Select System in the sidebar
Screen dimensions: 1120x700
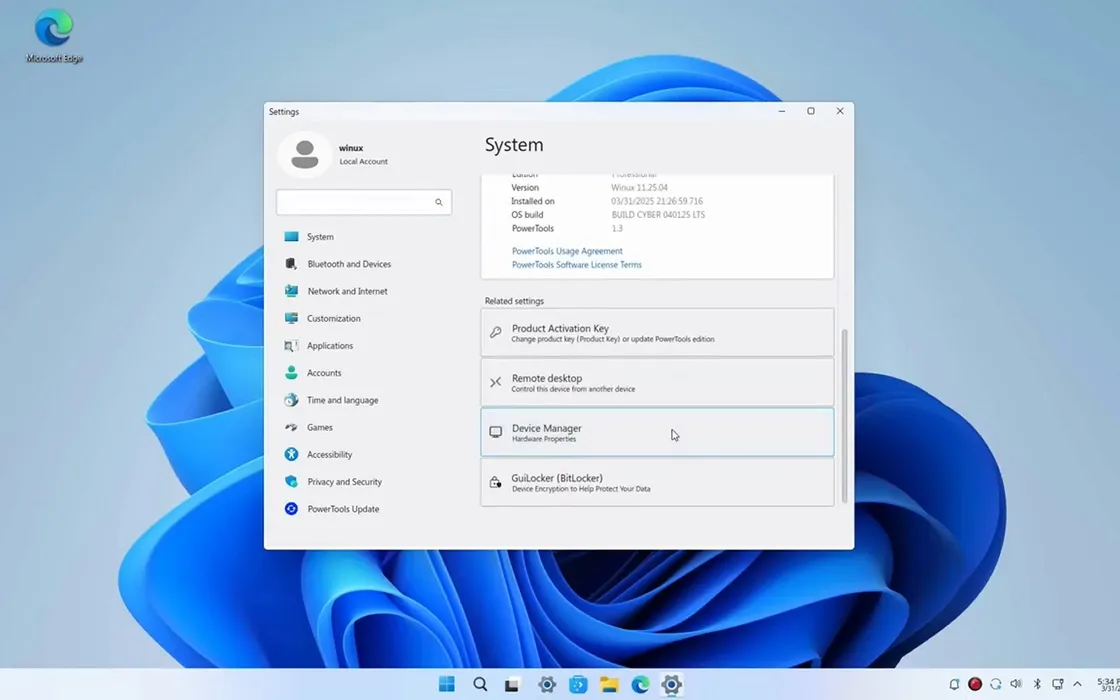320,236
